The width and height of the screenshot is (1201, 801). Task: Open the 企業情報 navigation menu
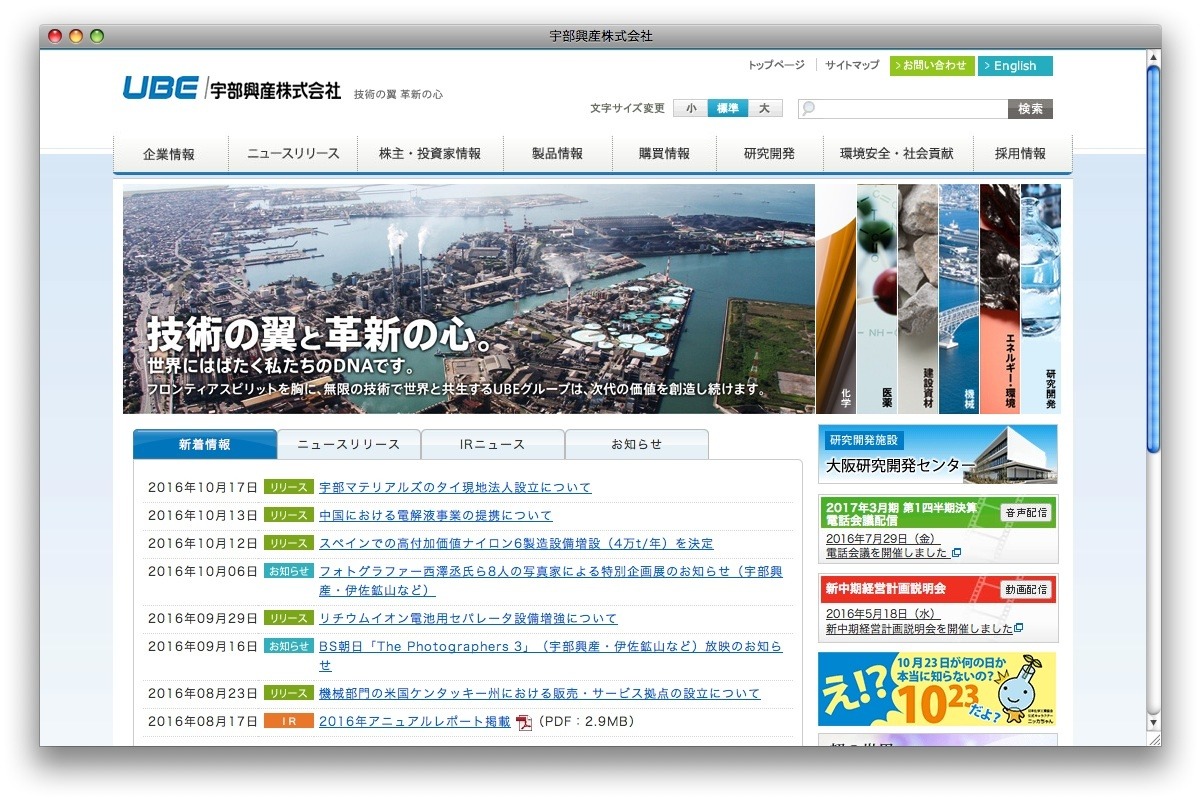[169, 154]
